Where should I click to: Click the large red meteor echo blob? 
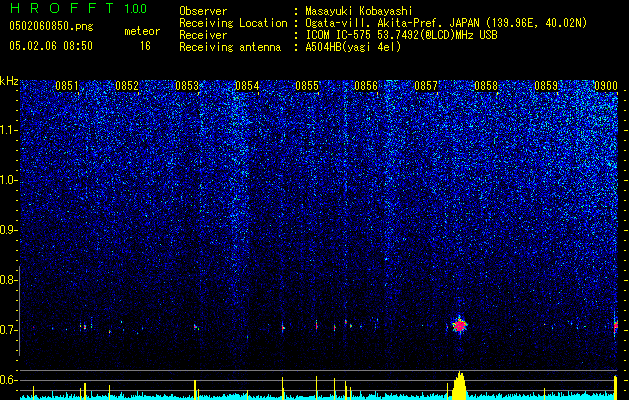(x=460, y=325)
